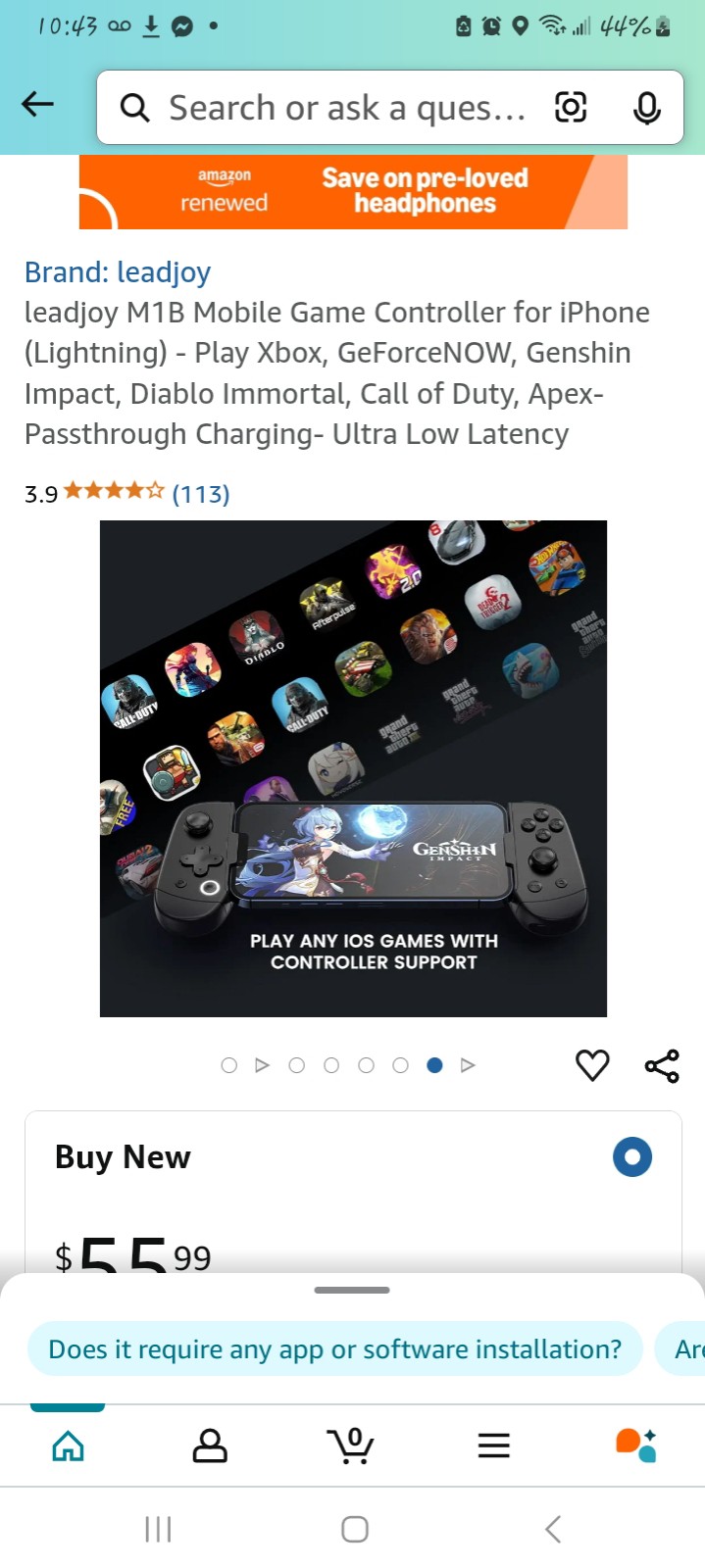
Task: Play the first product video indicator
Action: tap(262, 1065)
